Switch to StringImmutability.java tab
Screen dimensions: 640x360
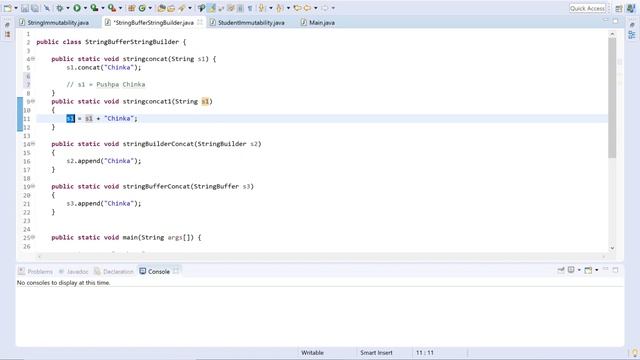point(54,22)
